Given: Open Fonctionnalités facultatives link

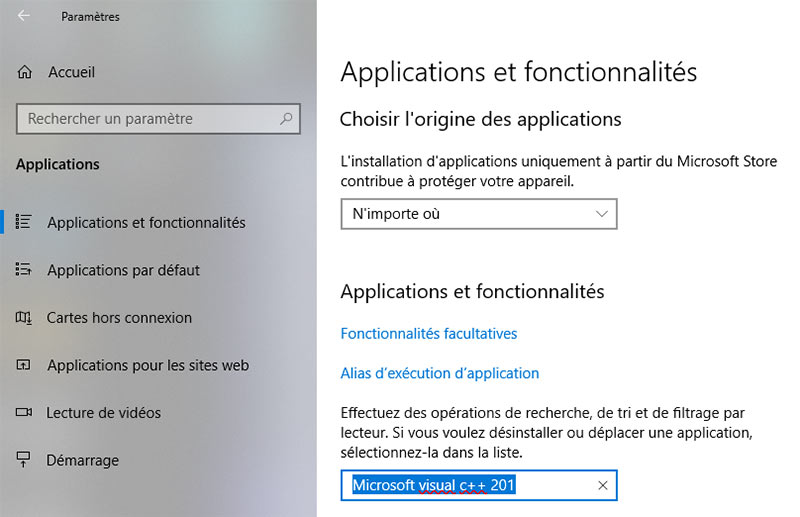Looking at the screenshot, I should 429,333.
